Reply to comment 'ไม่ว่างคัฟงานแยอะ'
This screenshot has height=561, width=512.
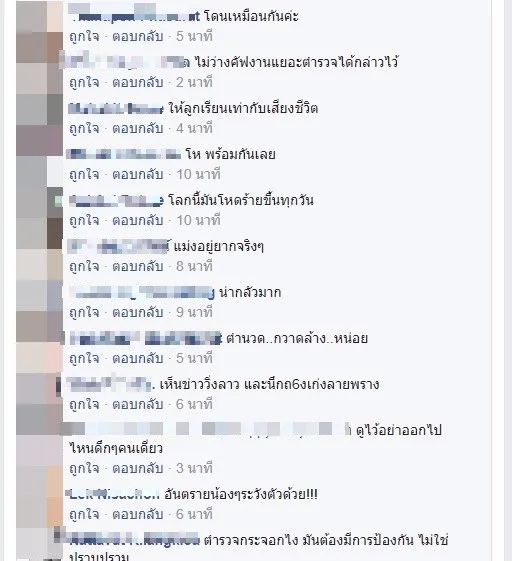[x=138, y=83]
